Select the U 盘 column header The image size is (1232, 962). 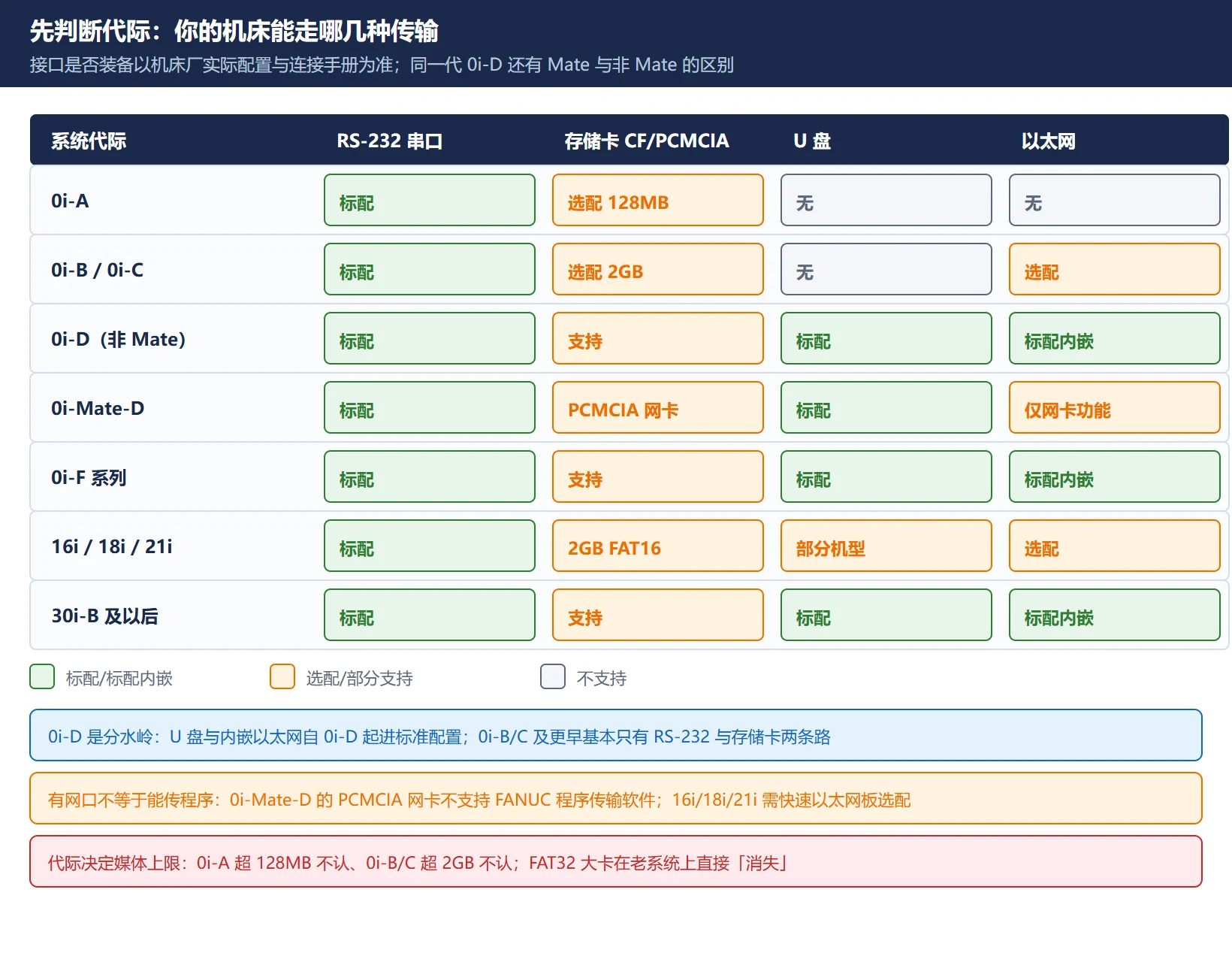pos(812,141)
